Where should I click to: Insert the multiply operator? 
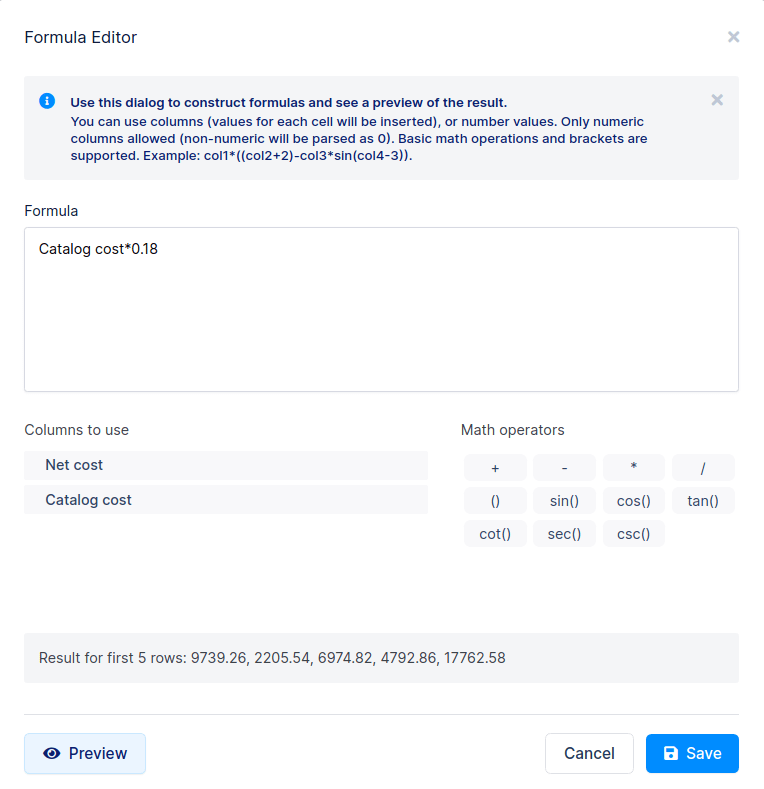coord(634,468)
